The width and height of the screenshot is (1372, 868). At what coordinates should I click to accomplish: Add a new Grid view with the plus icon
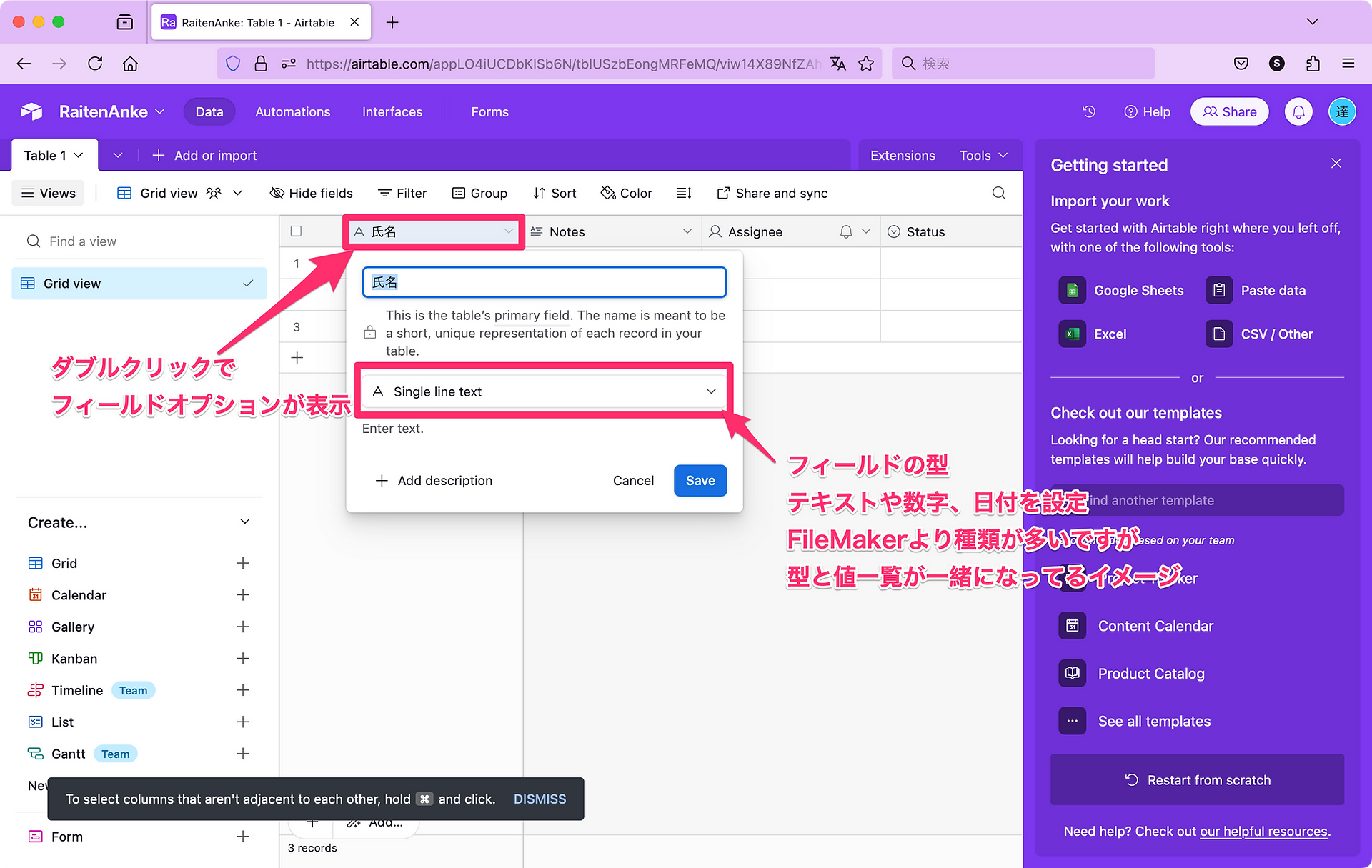243,563
